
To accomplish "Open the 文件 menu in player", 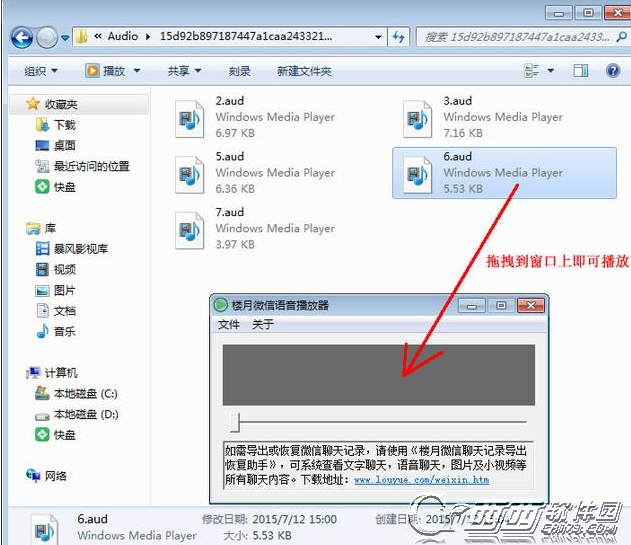I will tap(229, 324).
